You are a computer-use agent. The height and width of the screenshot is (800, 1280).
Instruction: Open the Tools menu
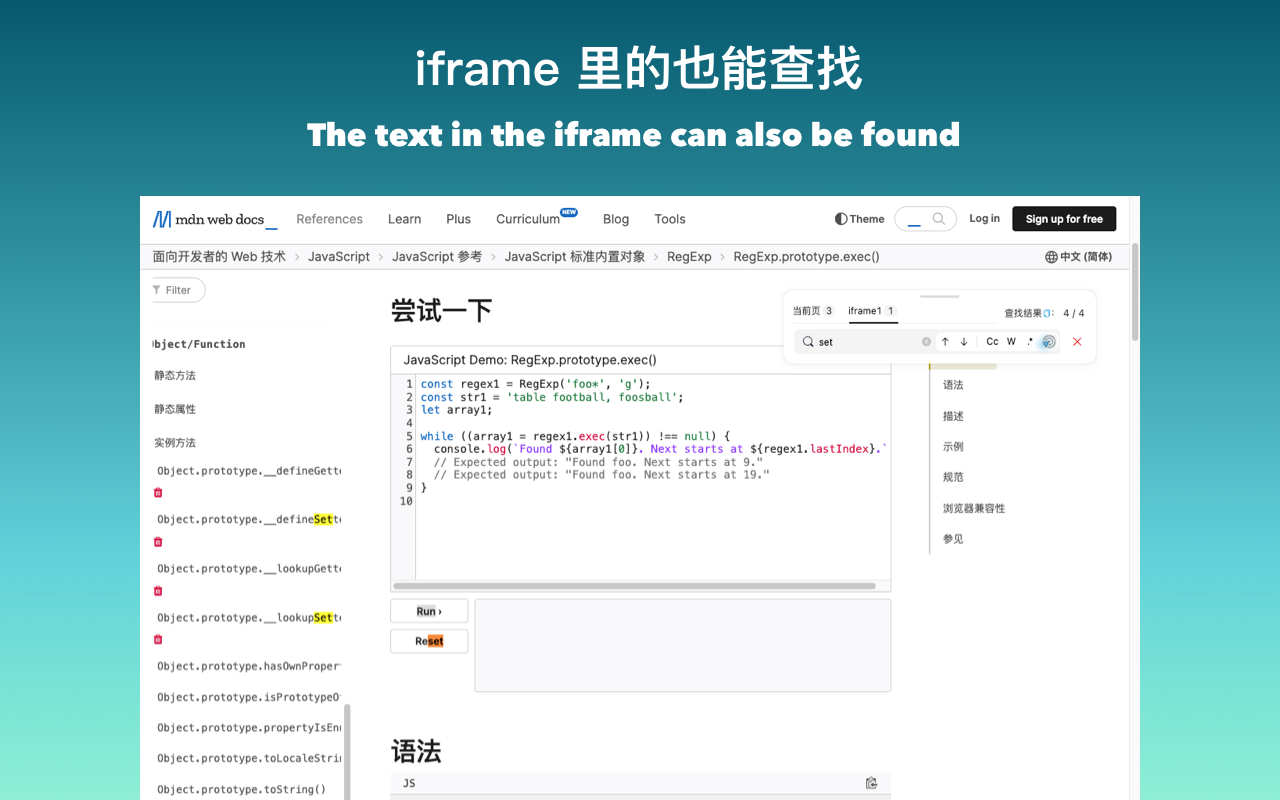point(670,219)
